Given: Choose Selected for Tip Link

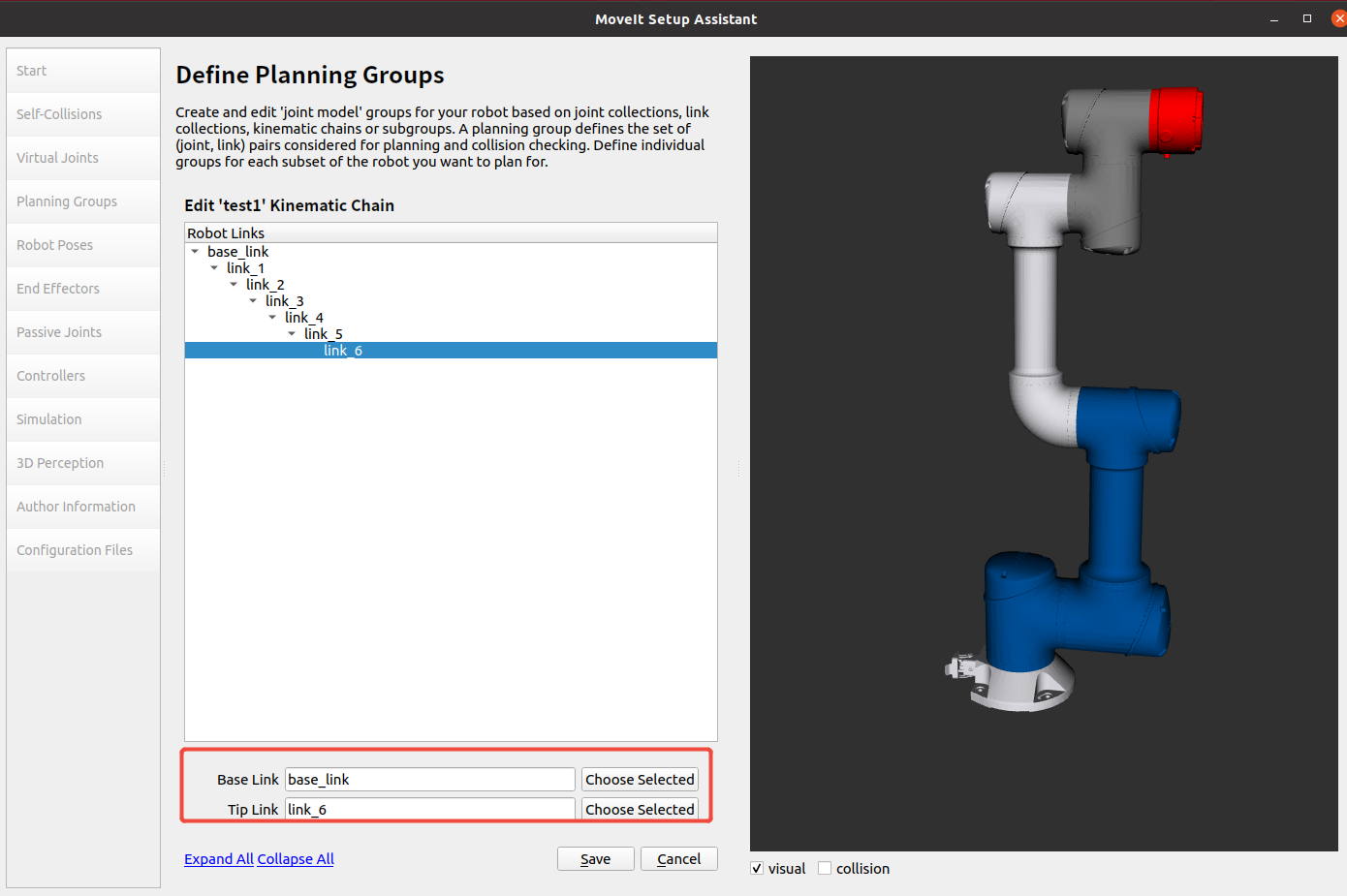Looking at the screenshot, I should point(640,810).
